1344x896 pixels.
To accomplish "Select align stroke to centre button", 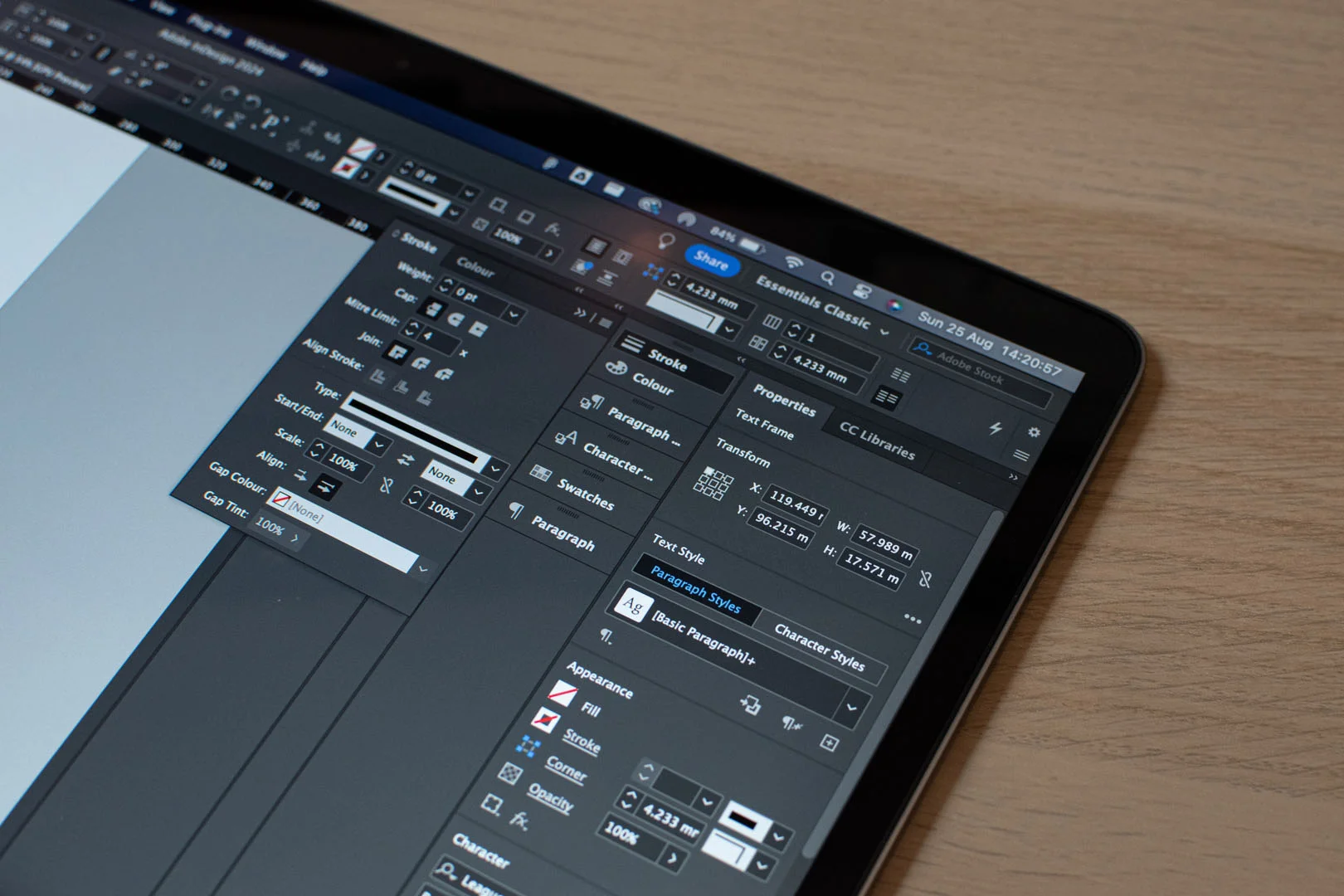I will (377, 377).
